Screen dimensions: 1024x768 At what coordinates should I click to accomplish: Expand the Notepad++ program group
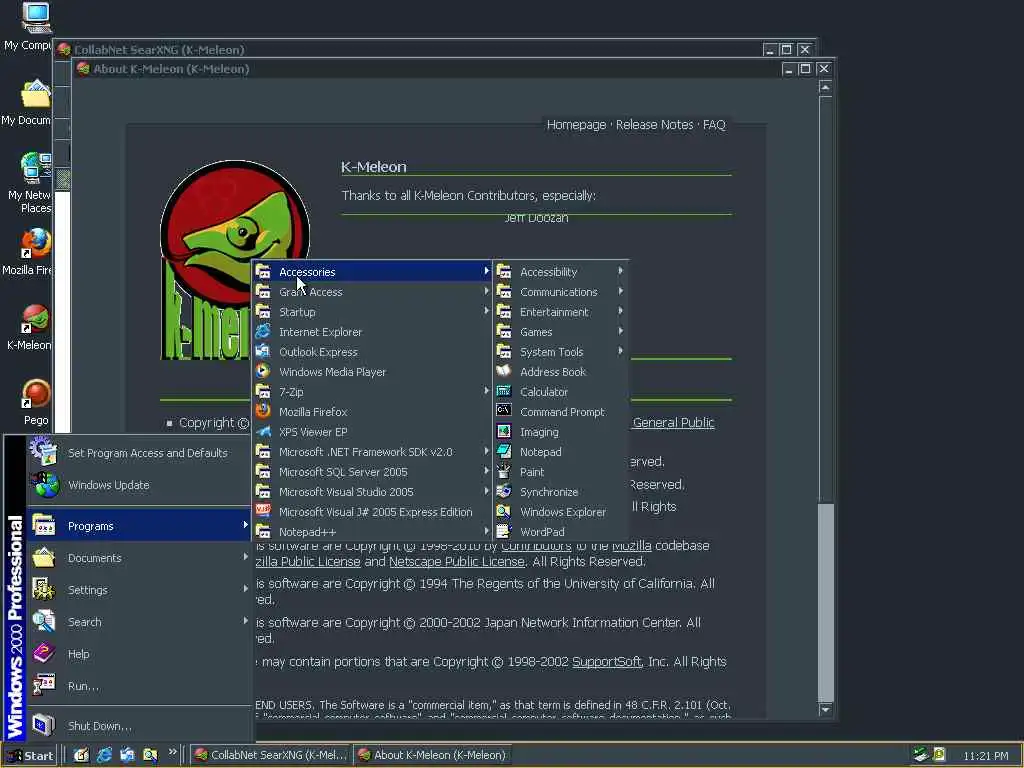372,532
